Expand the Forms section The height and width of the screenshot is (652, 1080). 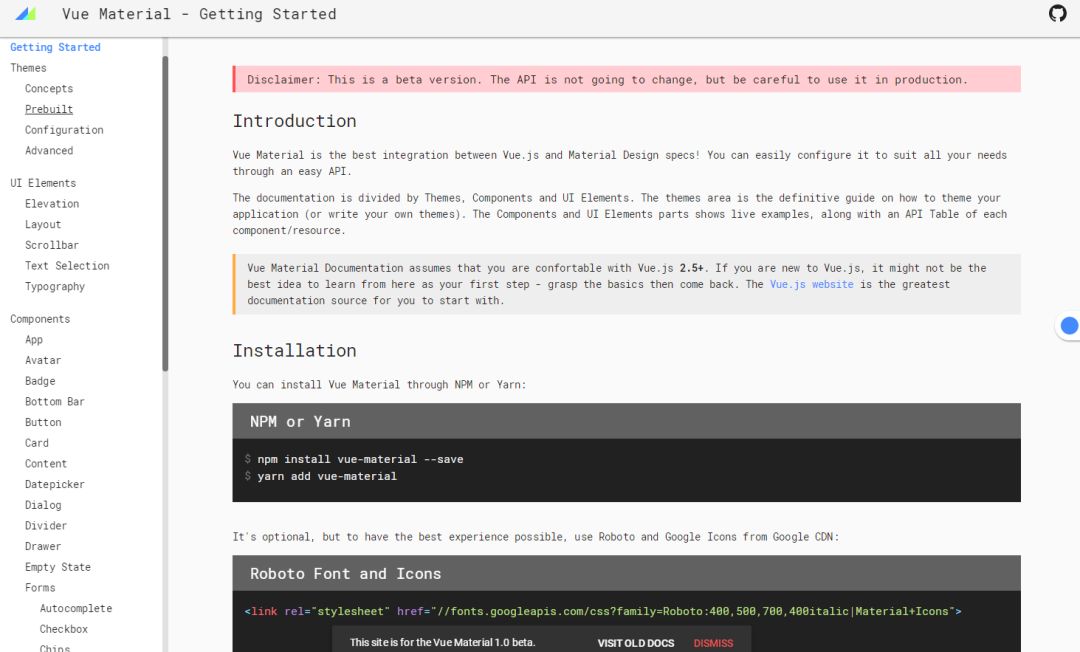click(40, 587)
